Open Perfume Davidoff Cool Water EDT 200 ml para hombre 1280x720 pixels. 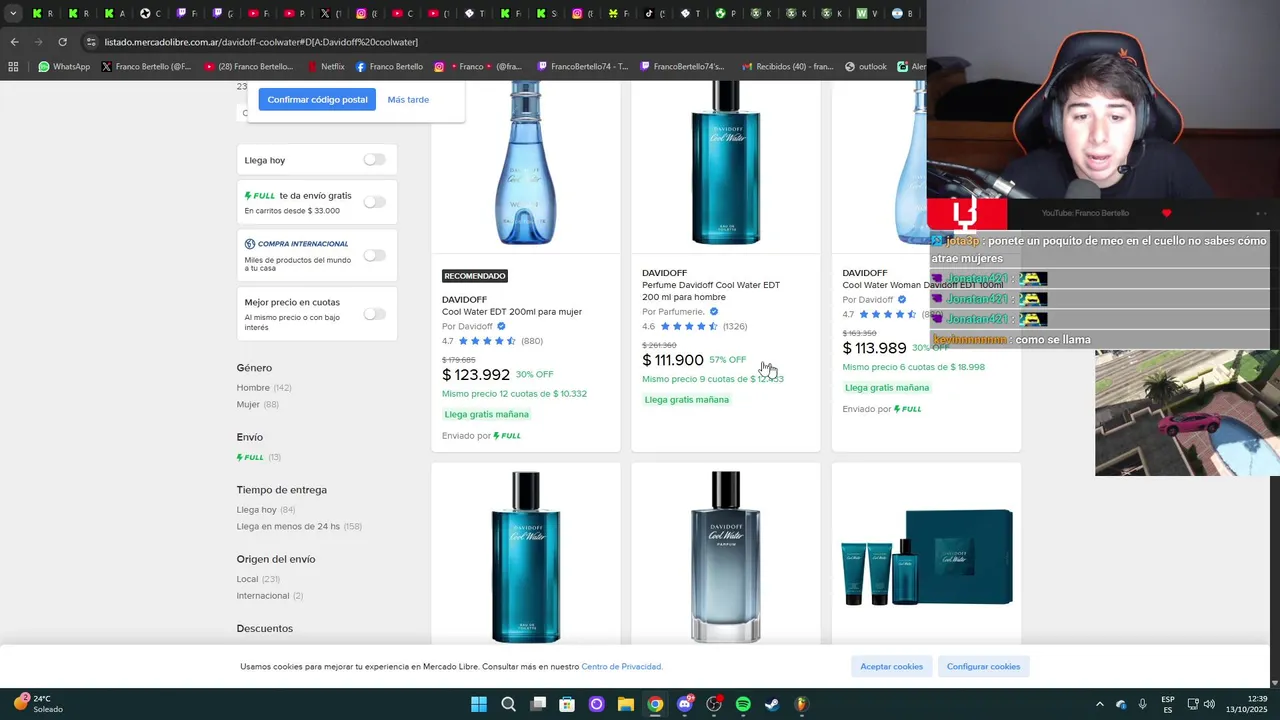tap(711, 291)
